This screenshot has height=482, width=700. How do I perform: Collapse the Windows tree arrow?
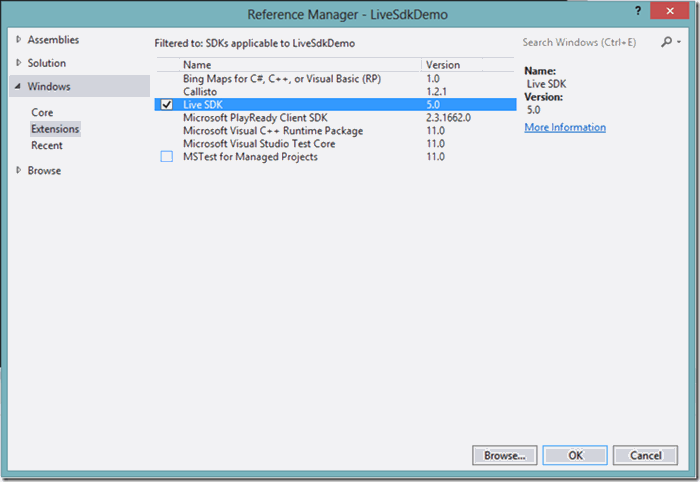pos(18,86)
